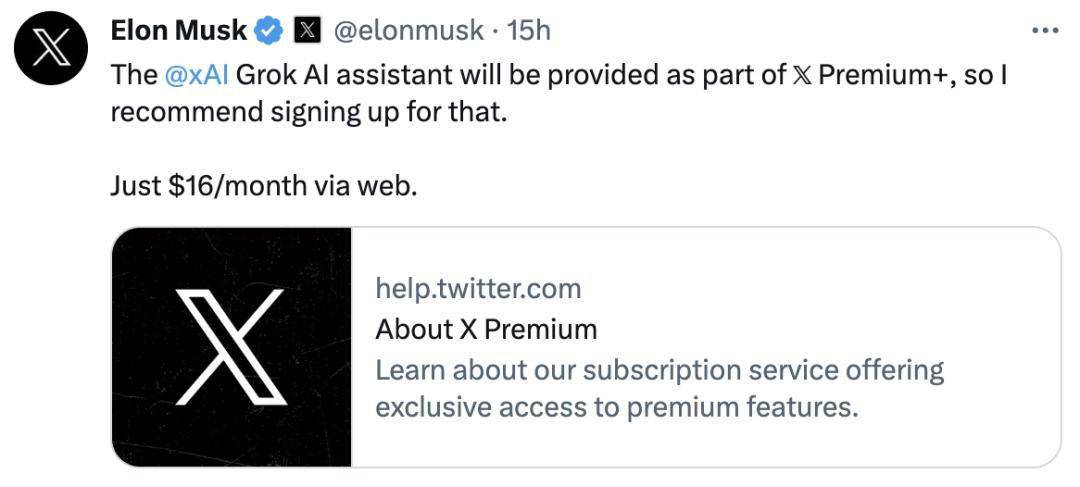The image size is (1080, 487).
Task: Click 'recommend signing up for that.' text
Action: point(309,112)
